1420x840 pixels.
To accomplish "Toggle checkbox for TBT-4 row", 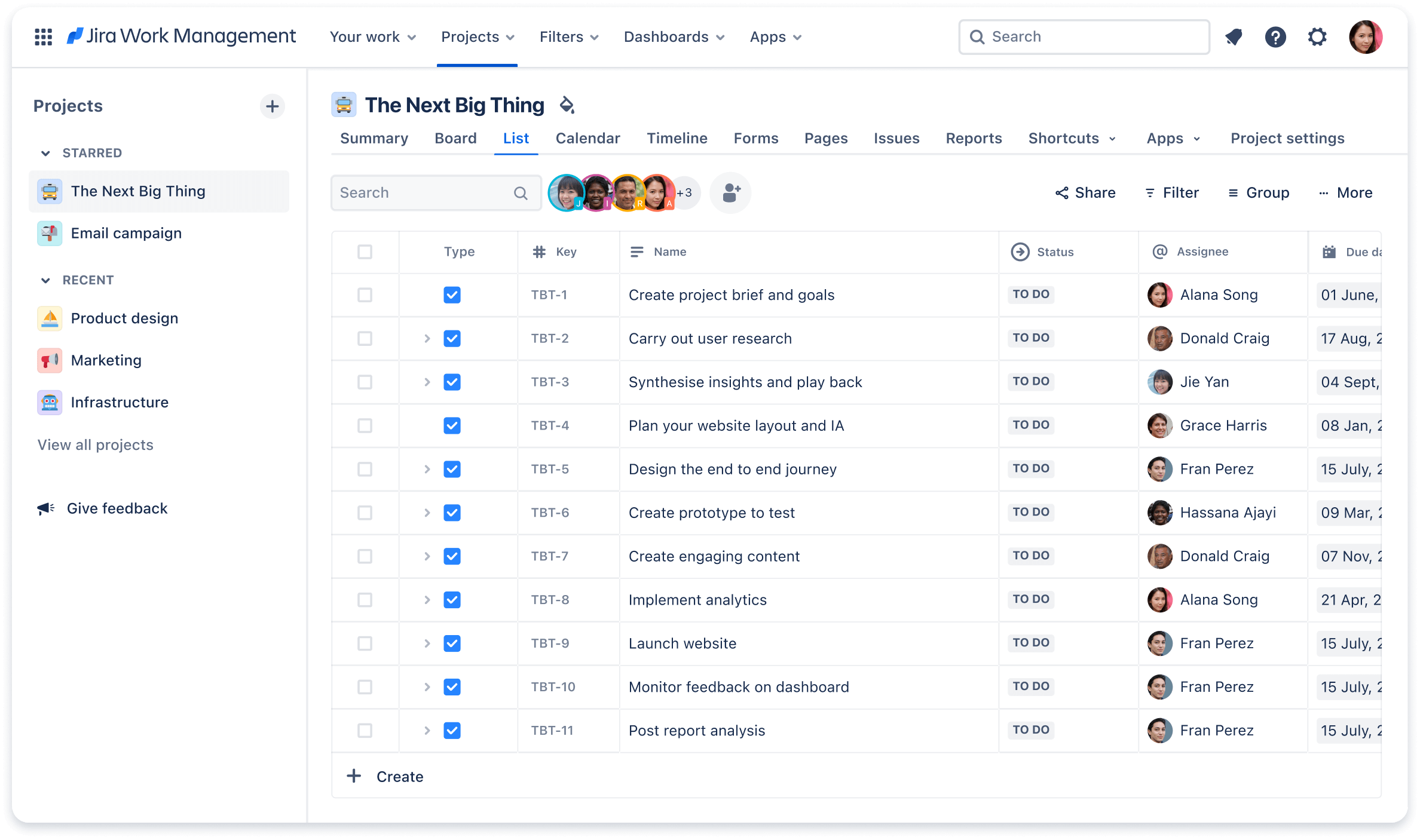I will click(x=365, y=425).
